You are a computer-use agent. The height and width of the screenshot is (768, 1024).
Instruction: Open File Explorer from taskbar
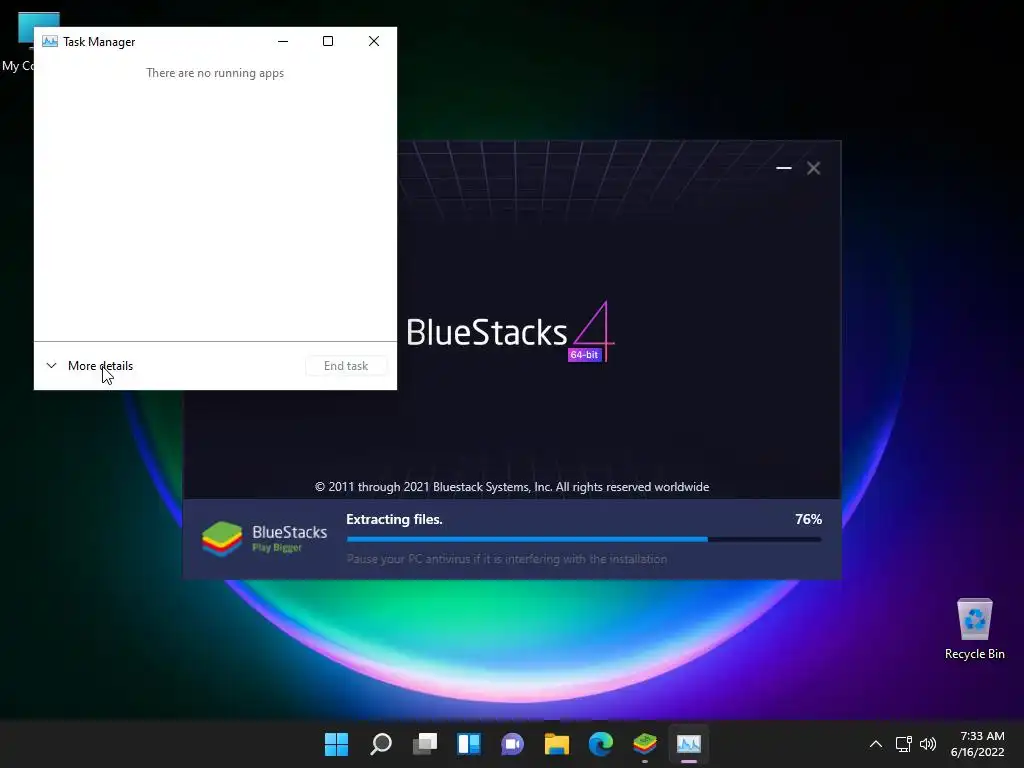(x=557, y=744)
